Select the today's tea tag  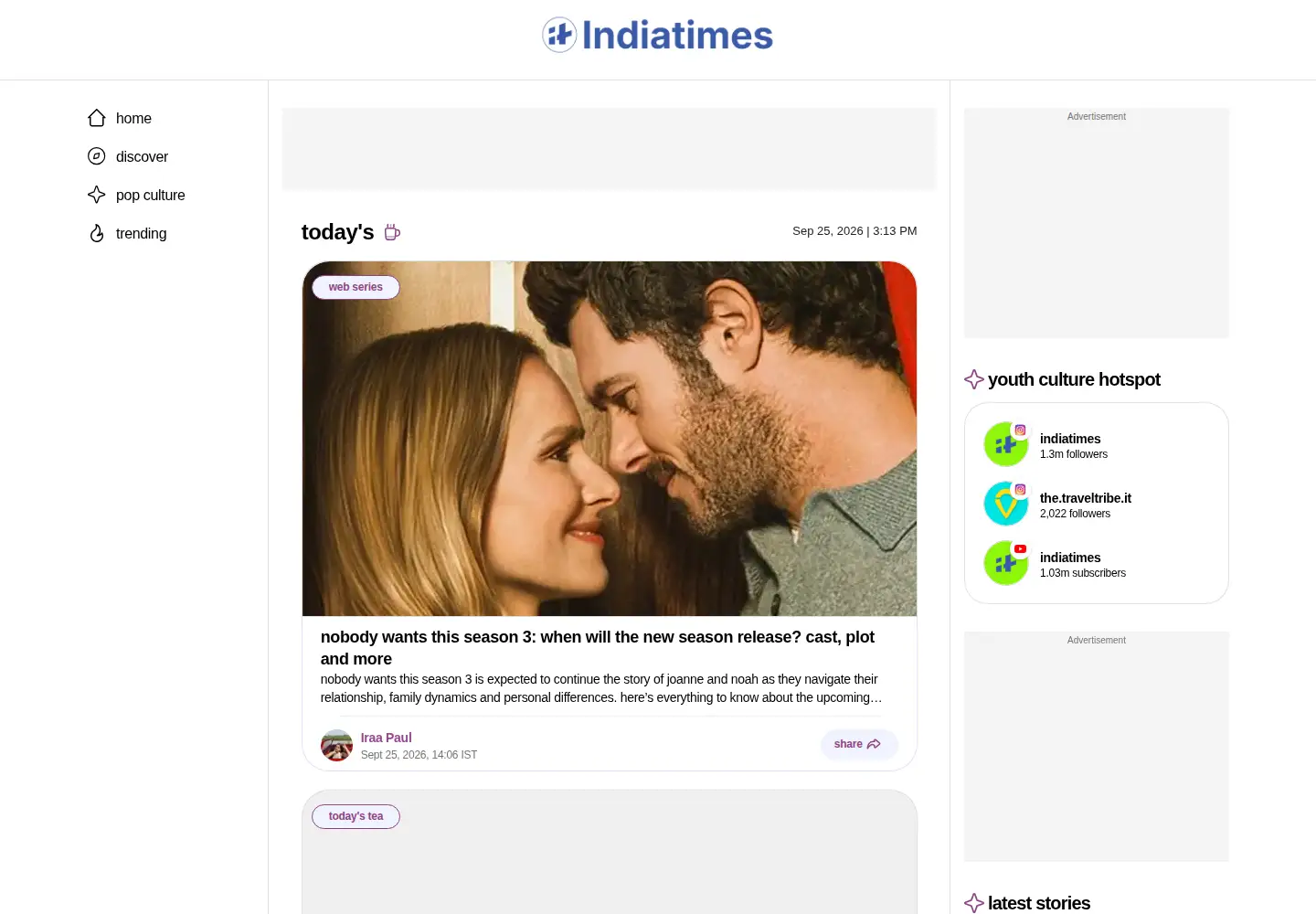356,816
